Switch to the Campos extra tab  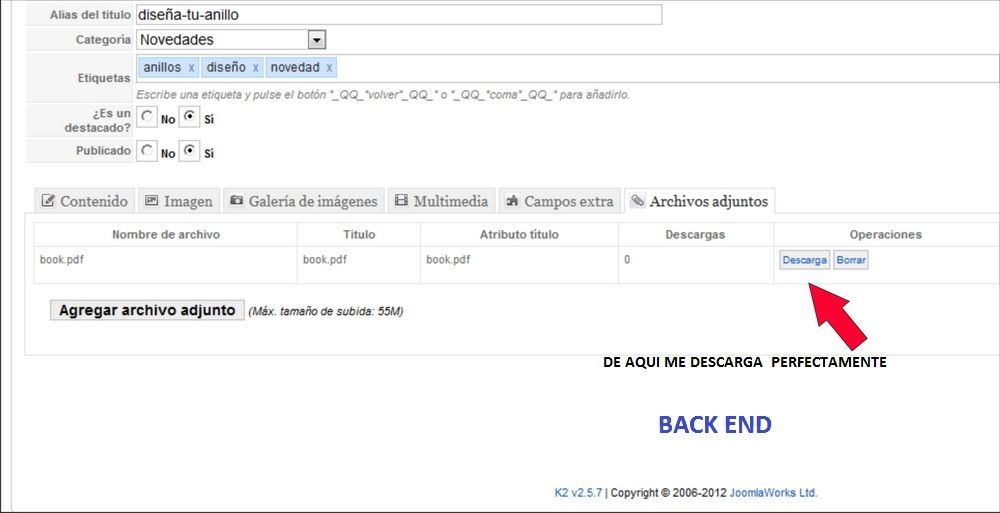tap(560, 201)
